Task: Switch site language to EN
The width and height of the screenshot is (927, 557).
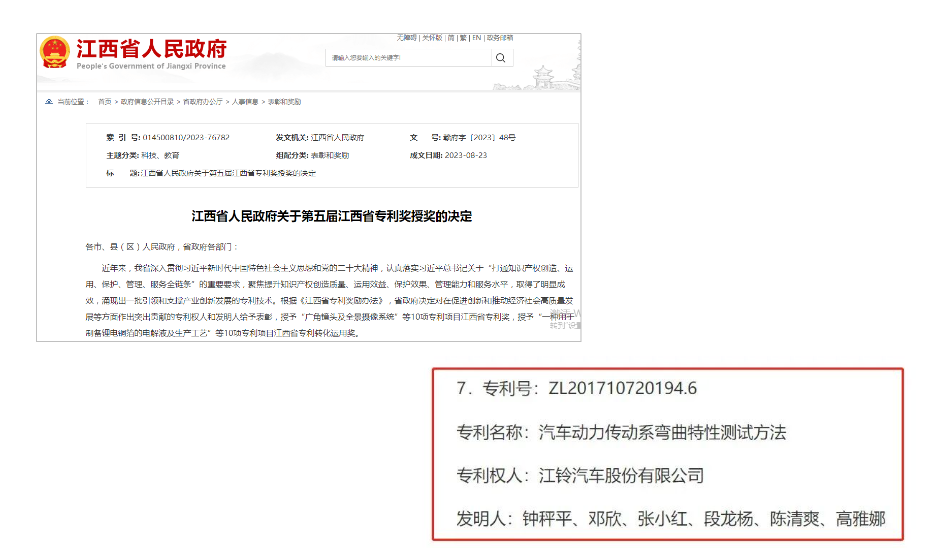Action: click(x=477, y=38)
